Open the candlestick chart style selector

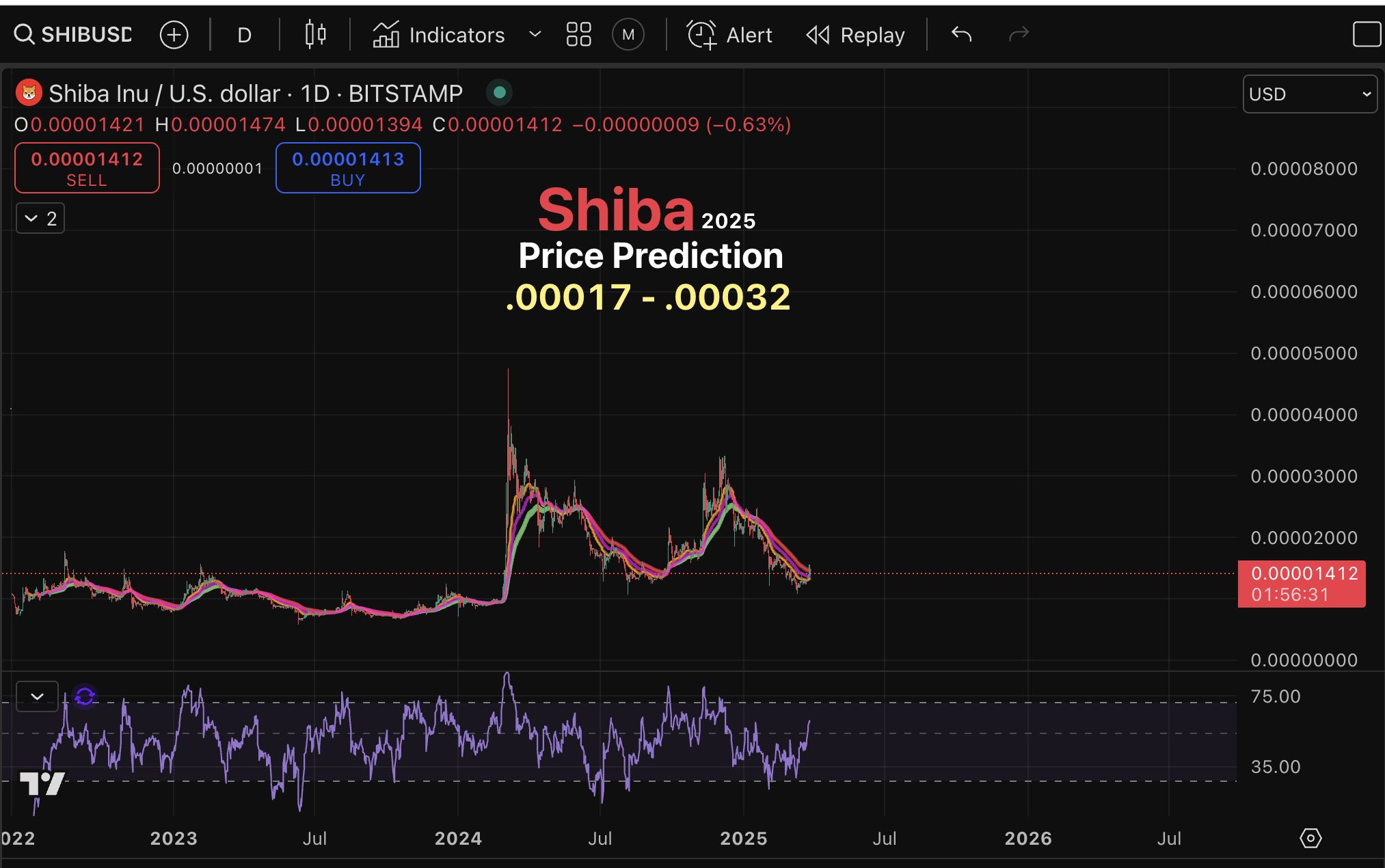pos(315,34)
